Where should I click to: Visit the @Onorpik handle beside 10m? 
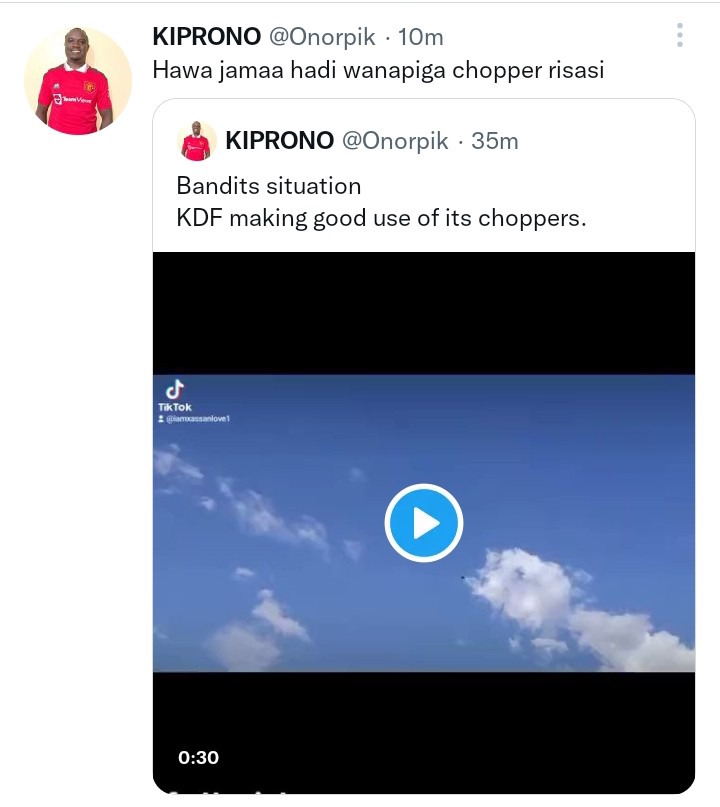coord(322,37)
